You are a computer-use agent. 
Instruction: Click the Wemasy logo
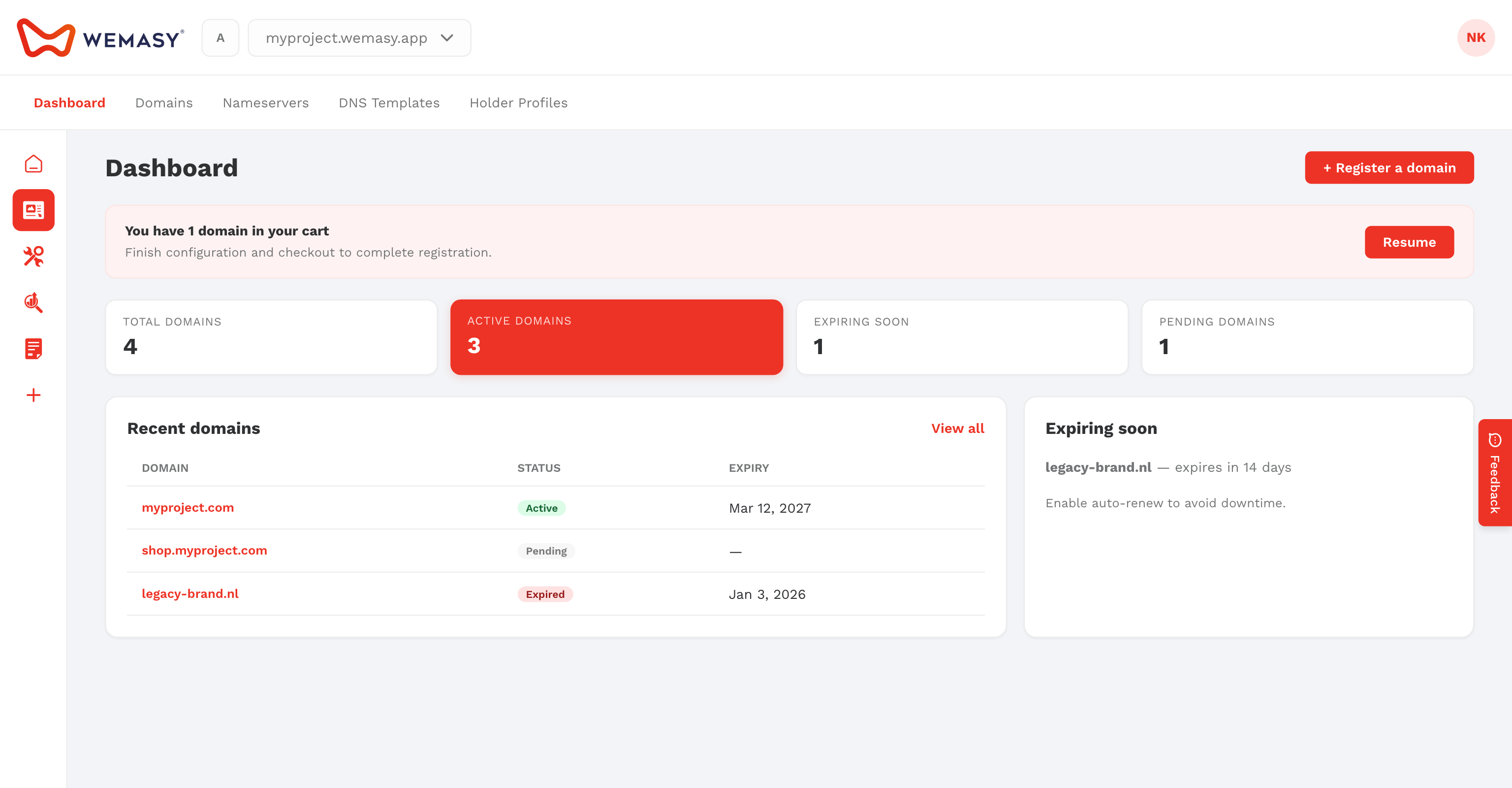[100, 37]
